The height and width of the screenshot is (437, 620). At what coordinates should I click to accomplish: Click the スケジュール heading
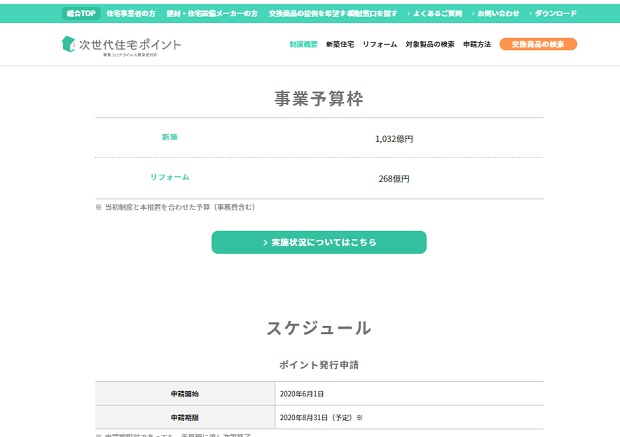(319, 328)
